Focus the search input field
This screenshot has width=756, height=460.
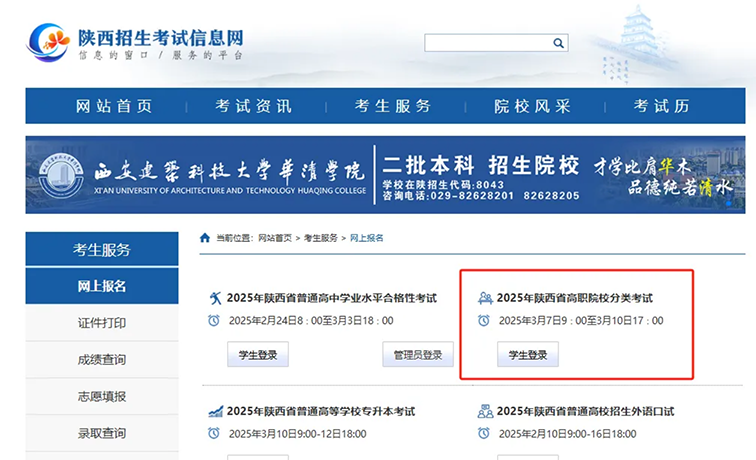[x=487, y=43]
